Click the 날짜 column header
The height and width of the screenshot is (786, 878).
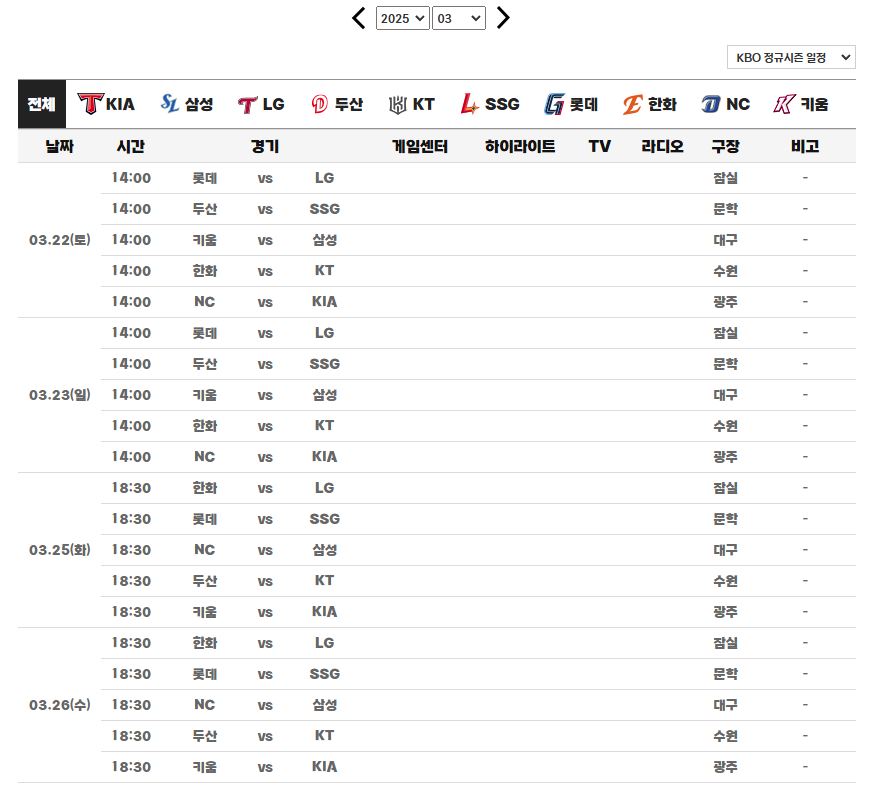59,147
